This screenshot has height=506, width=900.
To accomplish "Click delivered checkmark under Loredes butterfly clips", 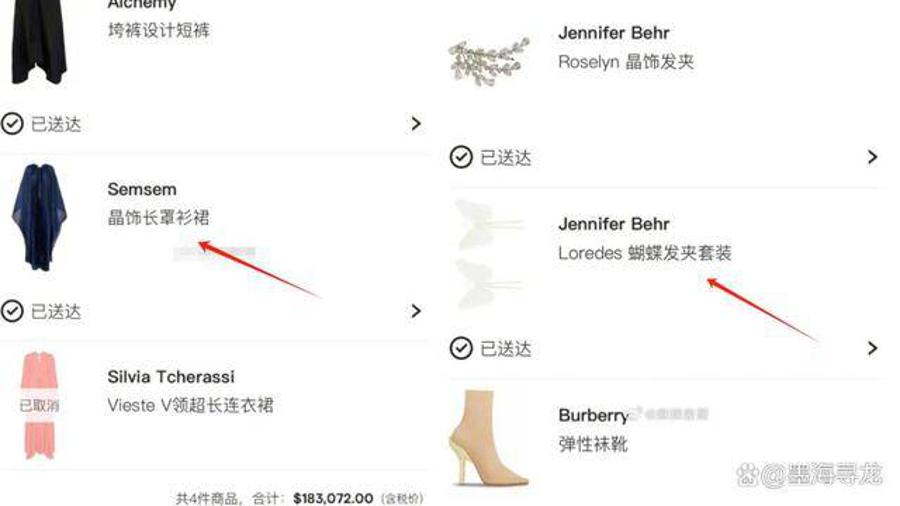I will (461, 348).
